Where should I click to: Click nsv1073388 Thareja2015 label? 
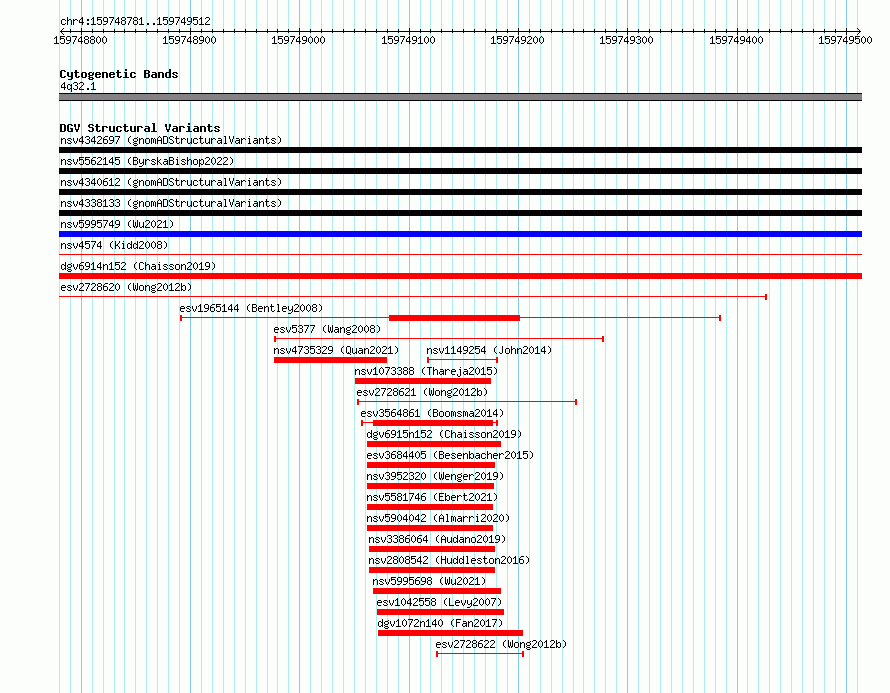tap(426, 371)
